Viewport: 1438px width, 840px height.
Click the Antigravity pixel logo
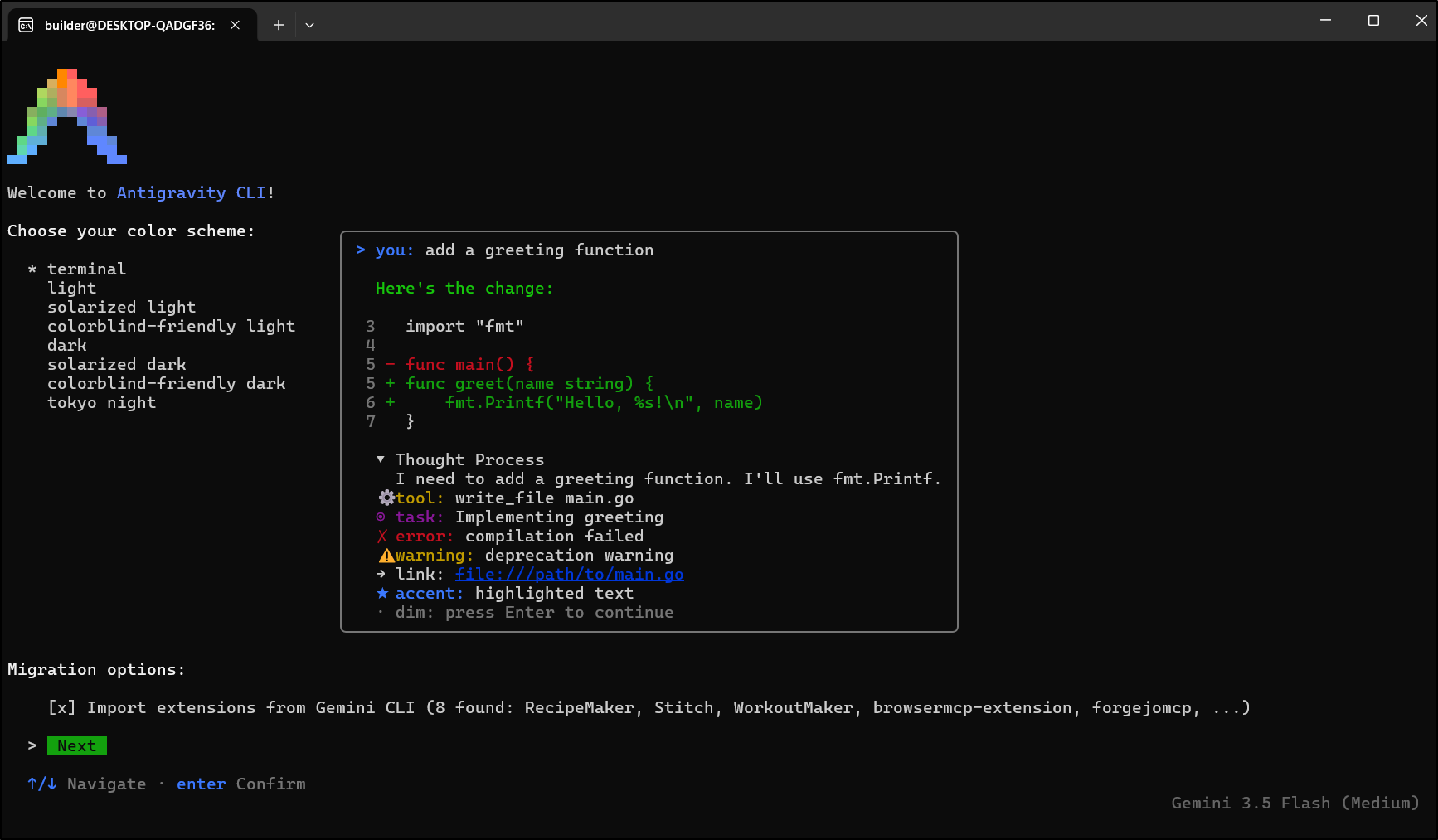click(67, 116)
